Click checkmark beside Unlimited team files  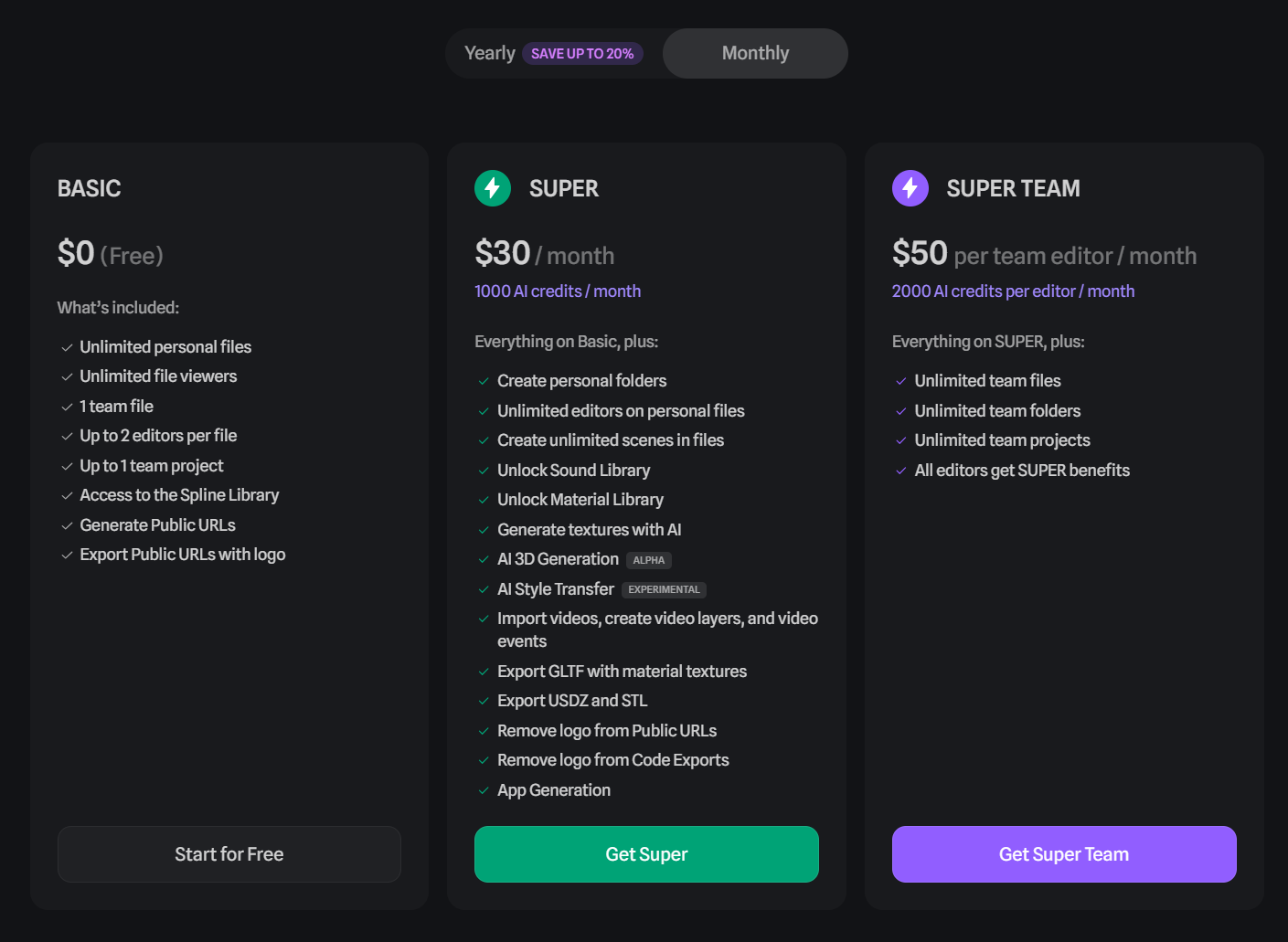click(x=901, y=382)
